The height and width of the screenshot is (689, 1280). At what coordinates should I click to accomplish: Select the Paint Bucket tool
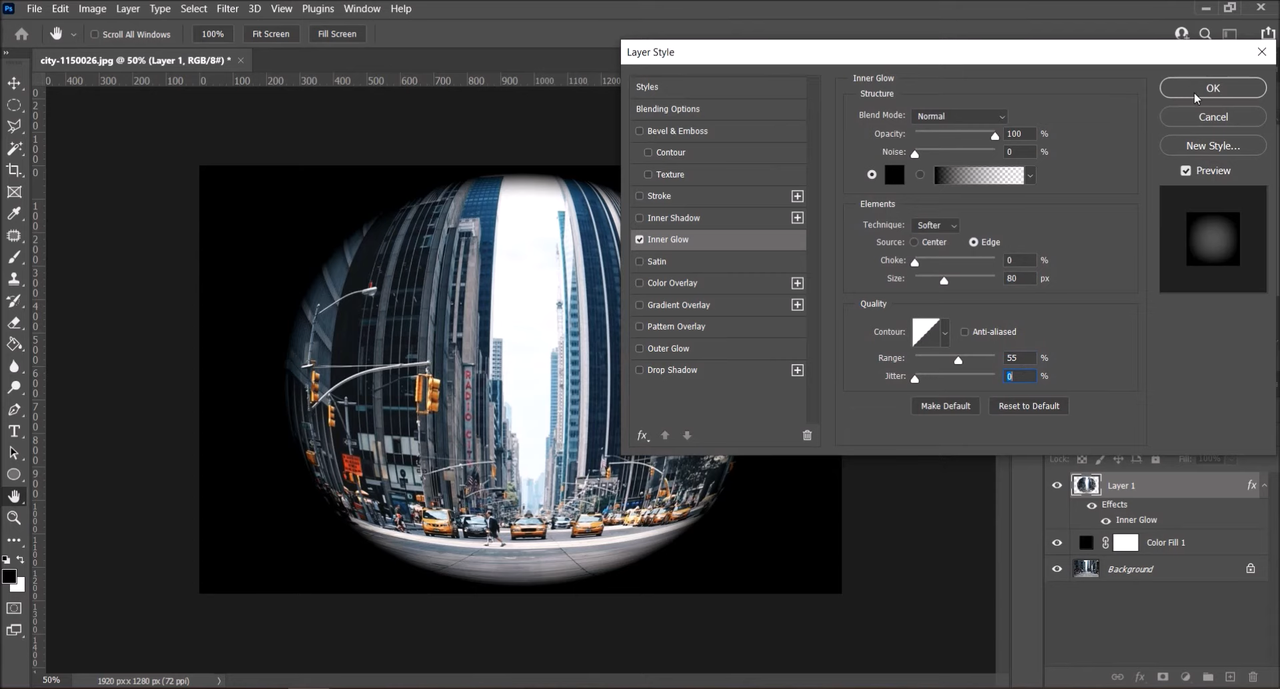(14, 344)
